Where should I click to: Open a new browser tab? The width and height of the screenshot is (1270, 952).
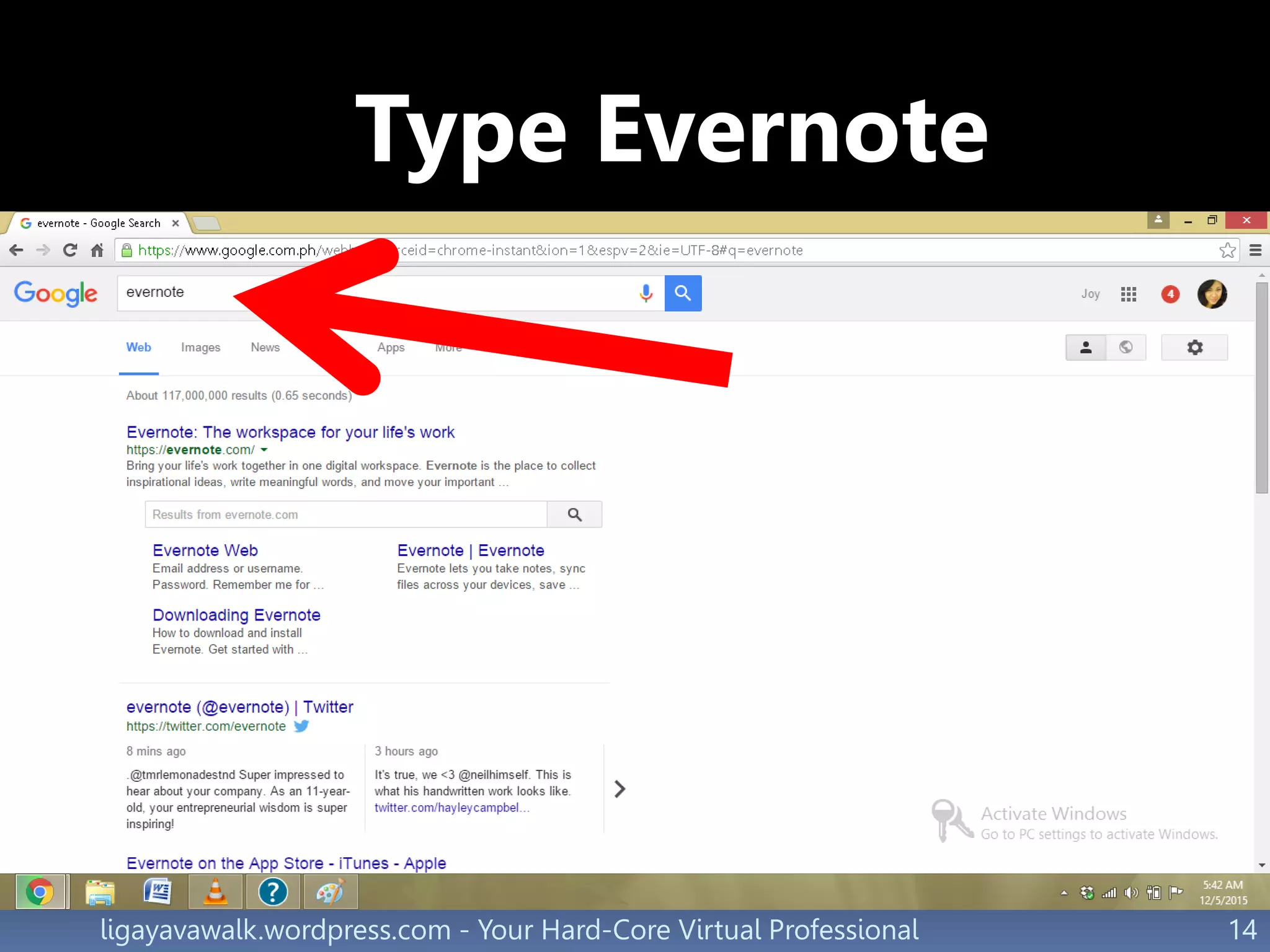(x=206, y=223)
